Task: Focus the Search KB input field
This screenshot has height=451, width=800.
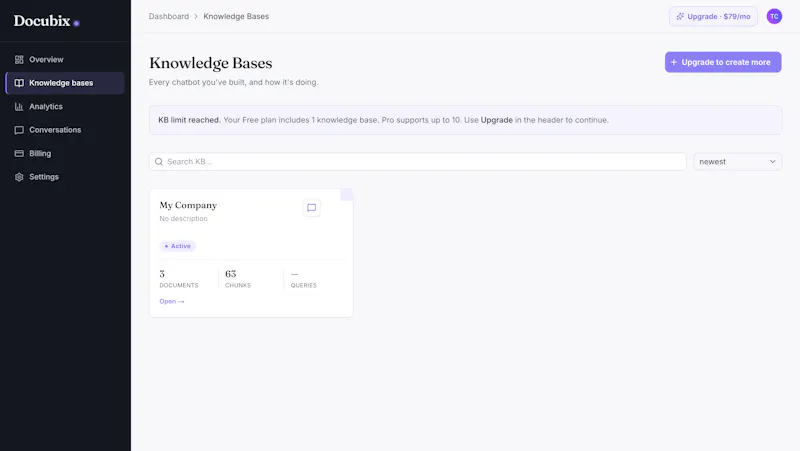Action: (x=417, y=162)
